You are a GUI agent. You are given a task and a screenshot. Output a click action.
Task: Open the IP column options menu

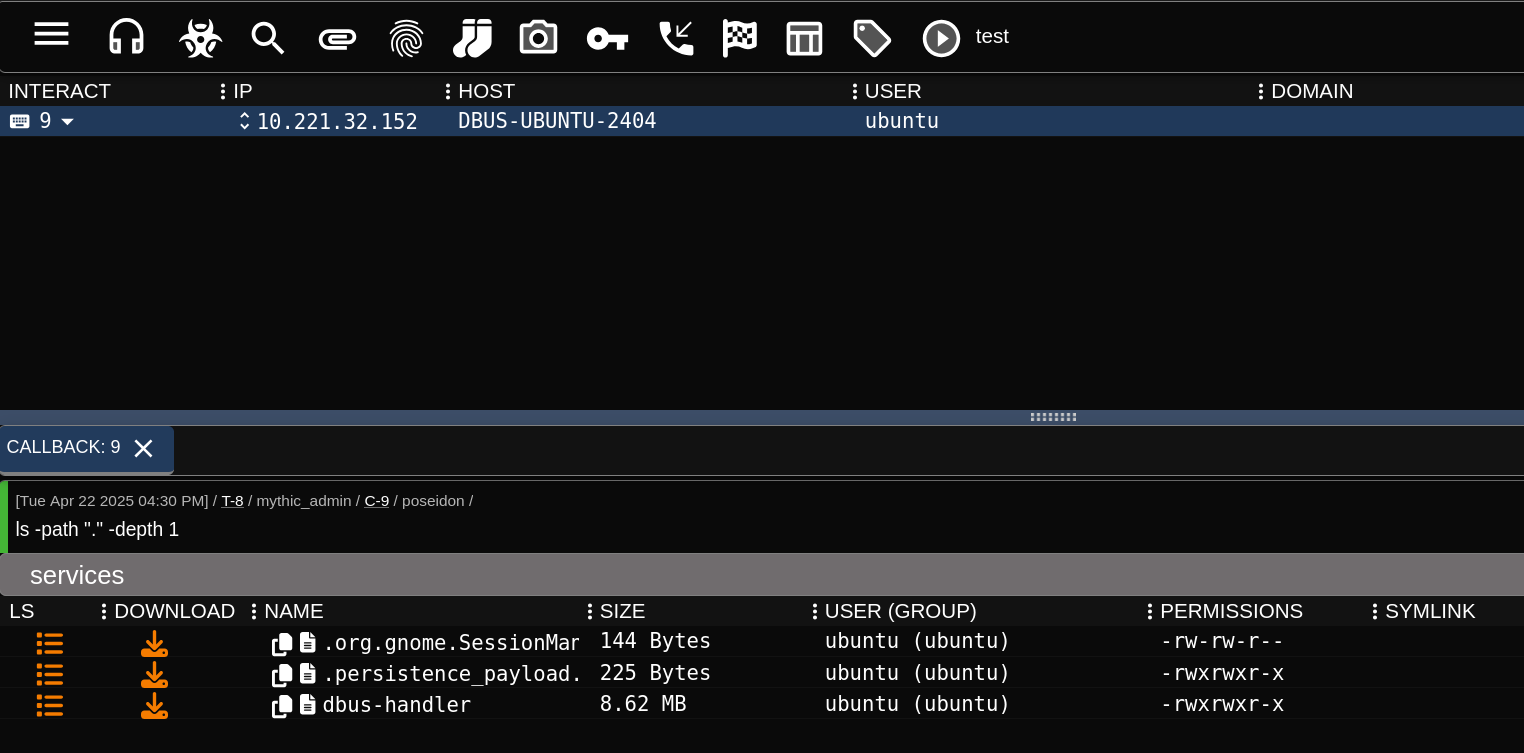222,91
